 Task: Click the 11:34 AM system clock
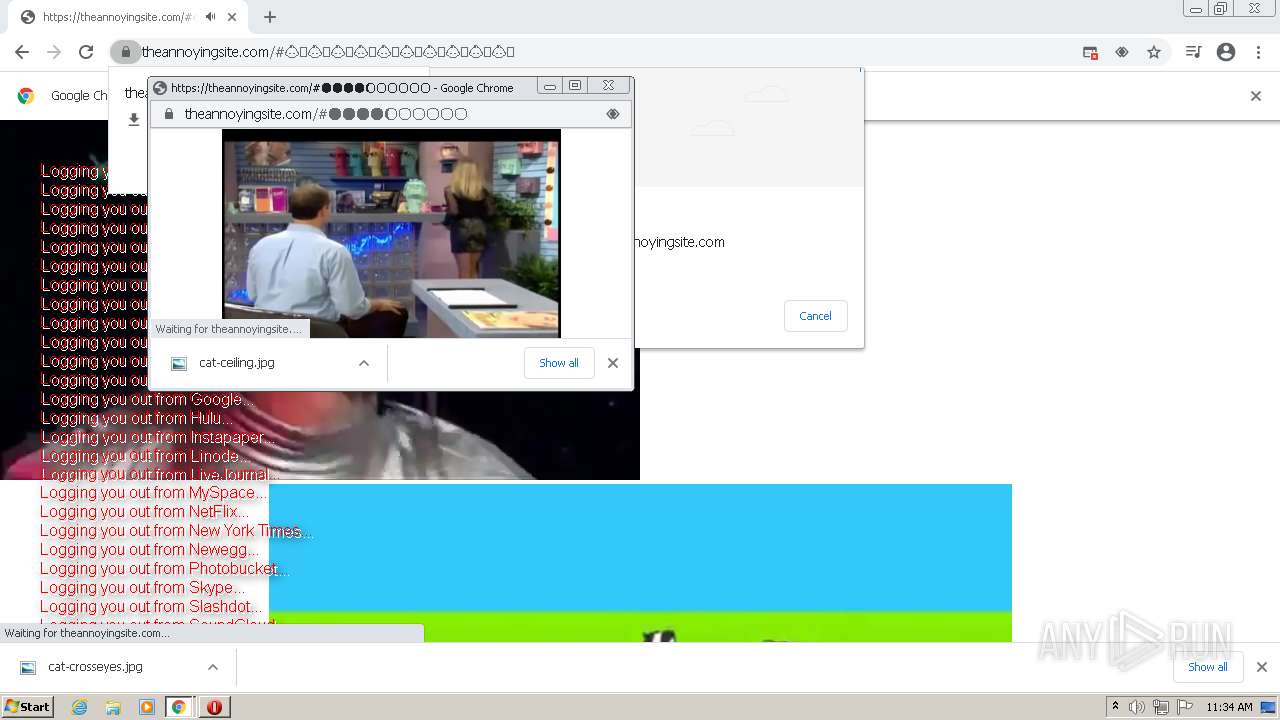1229,707
